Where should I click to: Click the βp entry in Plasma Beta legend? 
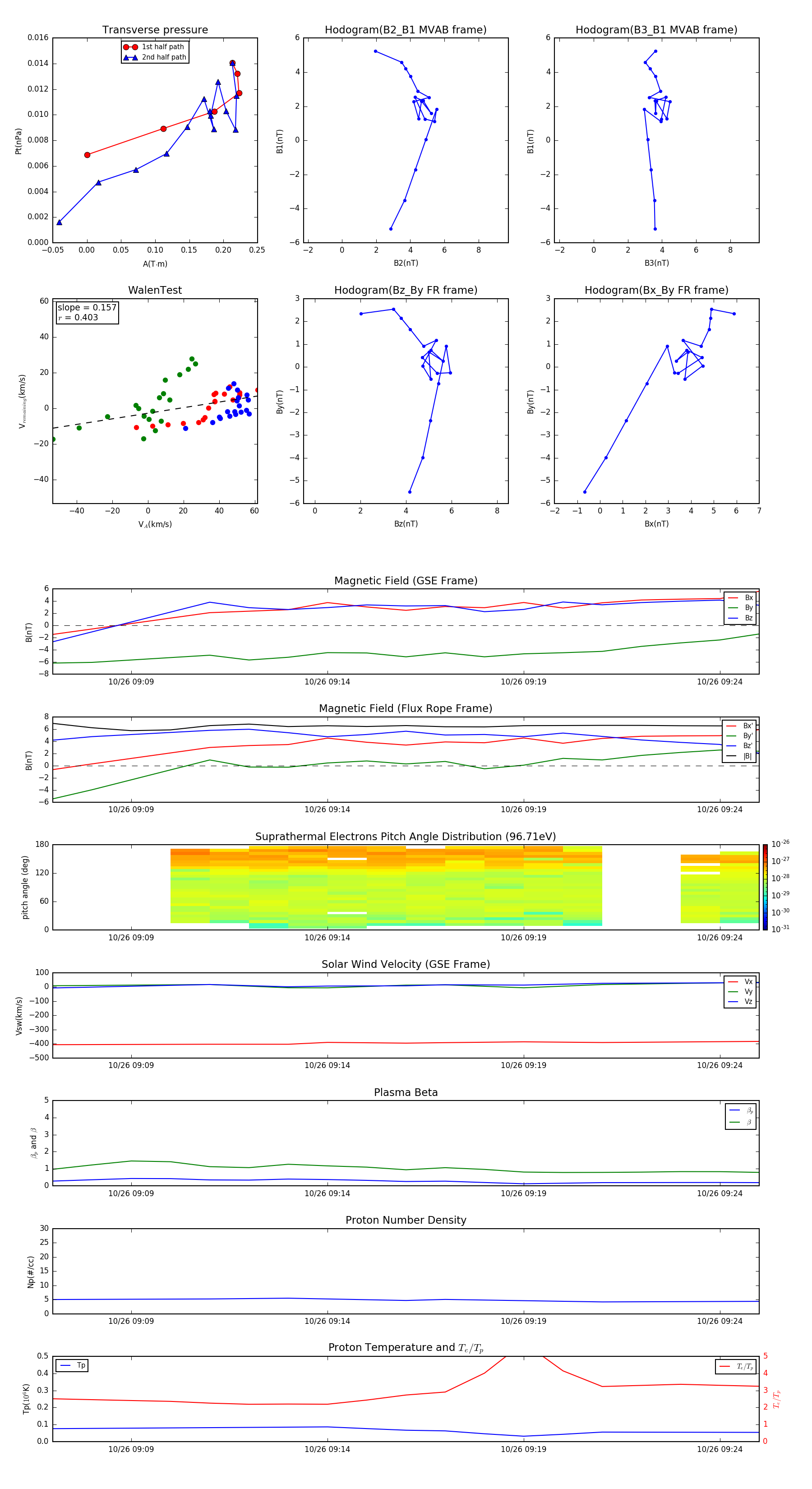pyautogui.click(x=741, y=1110)
